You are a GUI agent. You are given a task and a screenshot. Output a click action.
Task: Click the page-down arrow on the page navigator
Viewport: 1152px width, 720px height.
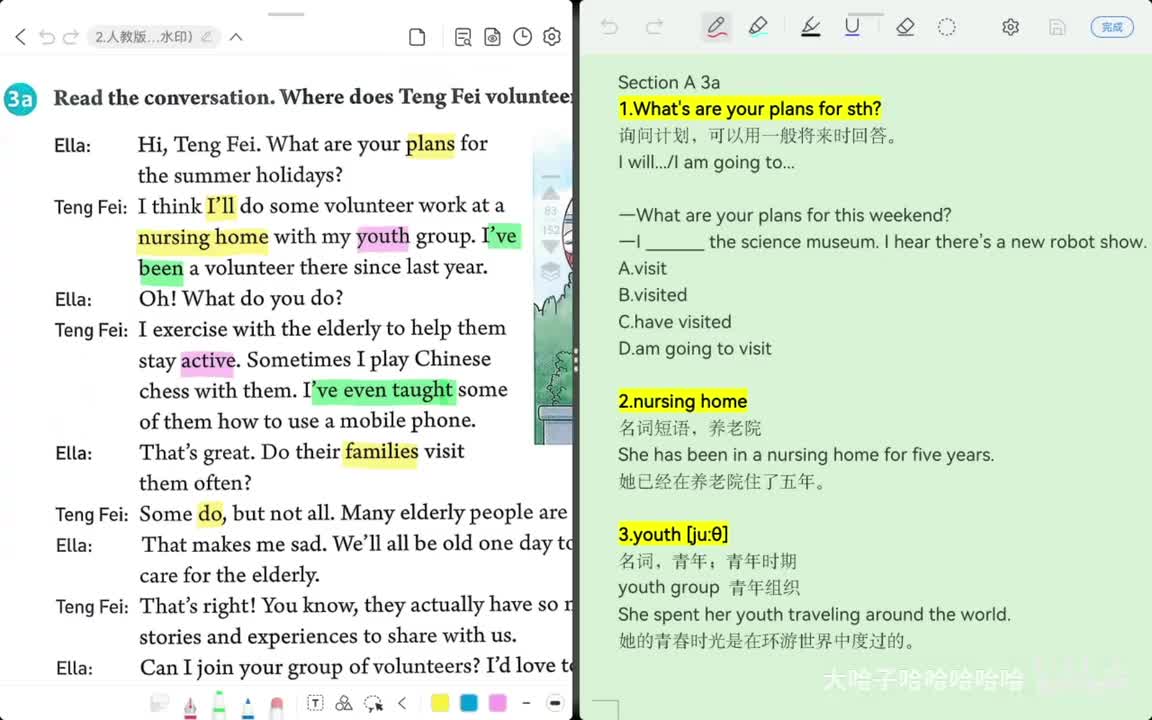point(550,246)
